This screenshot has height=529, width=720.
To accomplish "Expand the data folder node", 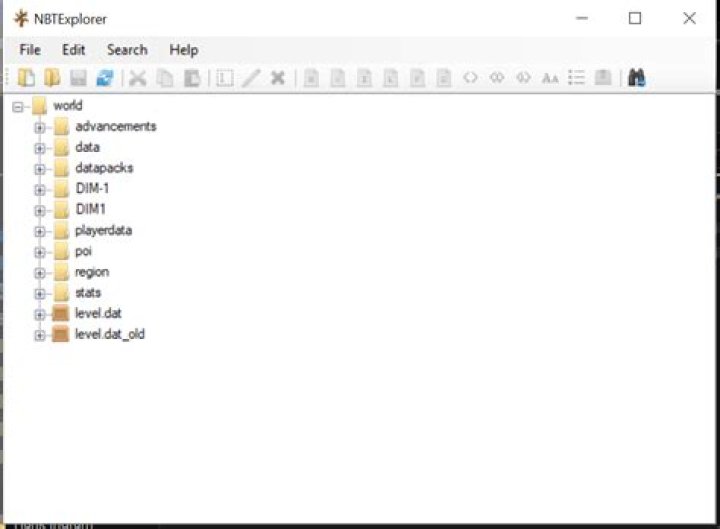I will (x=39, y=148).
